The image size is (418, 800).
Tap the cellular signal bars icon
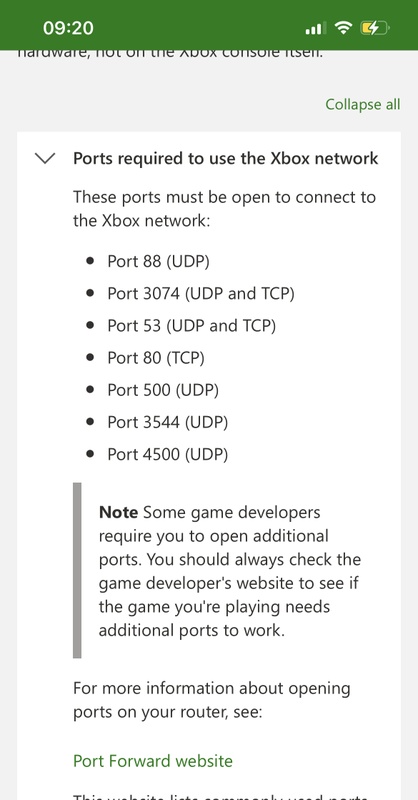[x=313, y=29]
